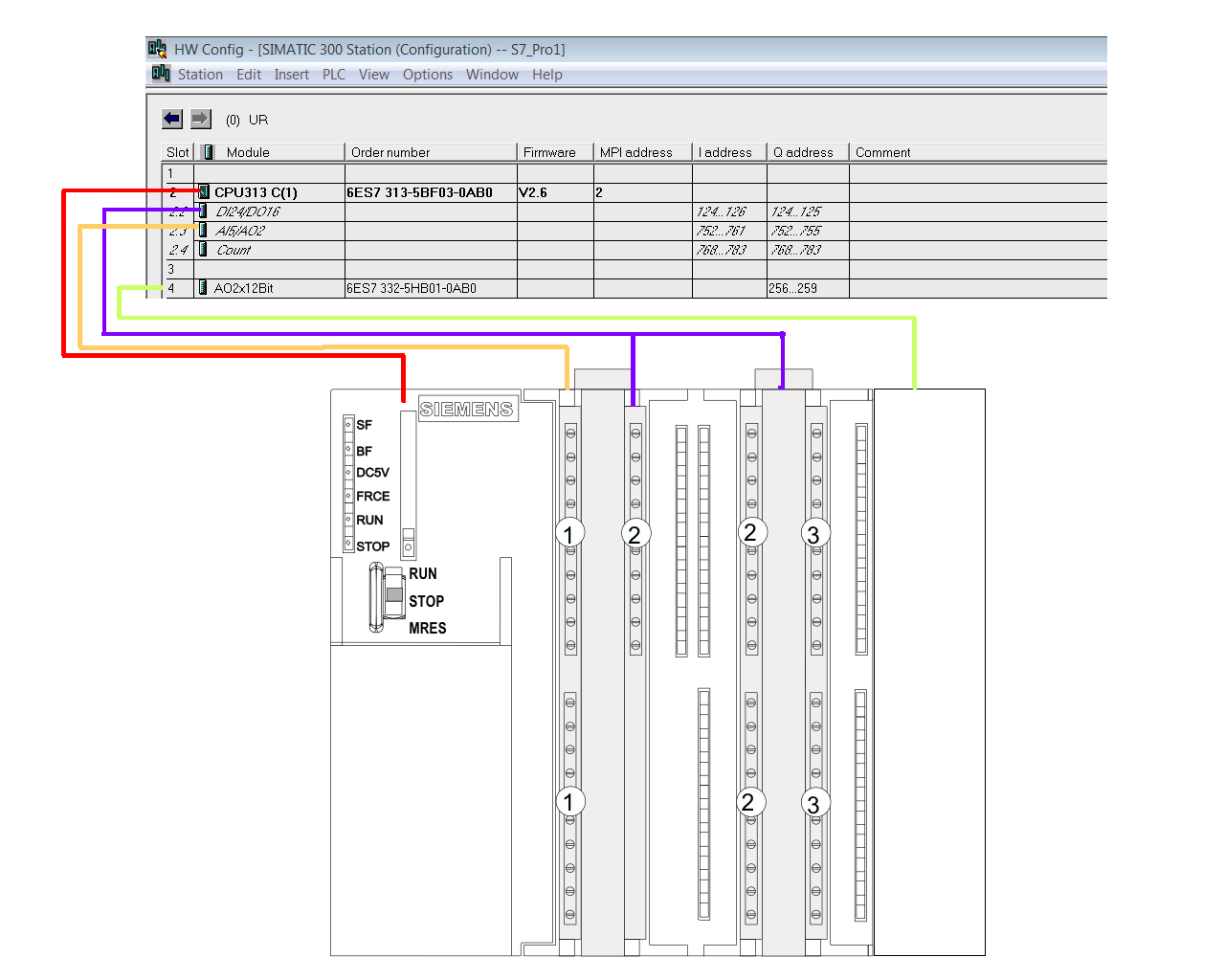Click the CPU313 C(1) module icon
Image resolution: width=1225 pixels, height=980 pixels.
pyautogui.click(x=204, y=192)
